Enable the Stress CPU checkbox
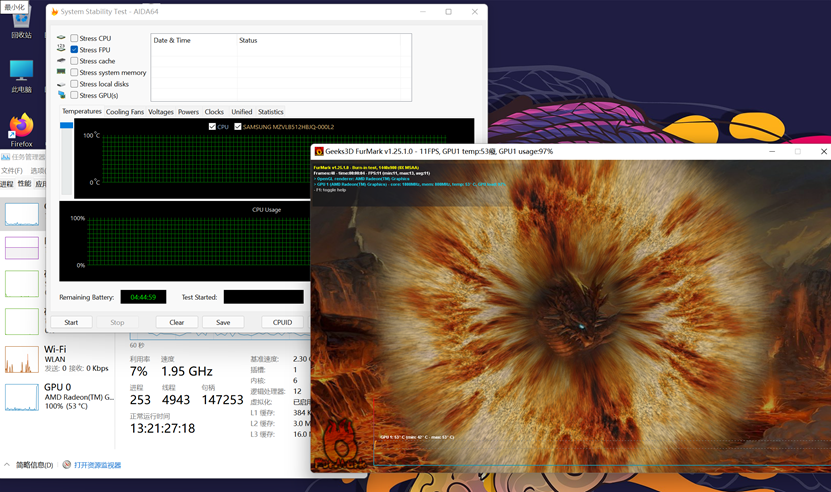831x492 pixels. click(74, 38)
